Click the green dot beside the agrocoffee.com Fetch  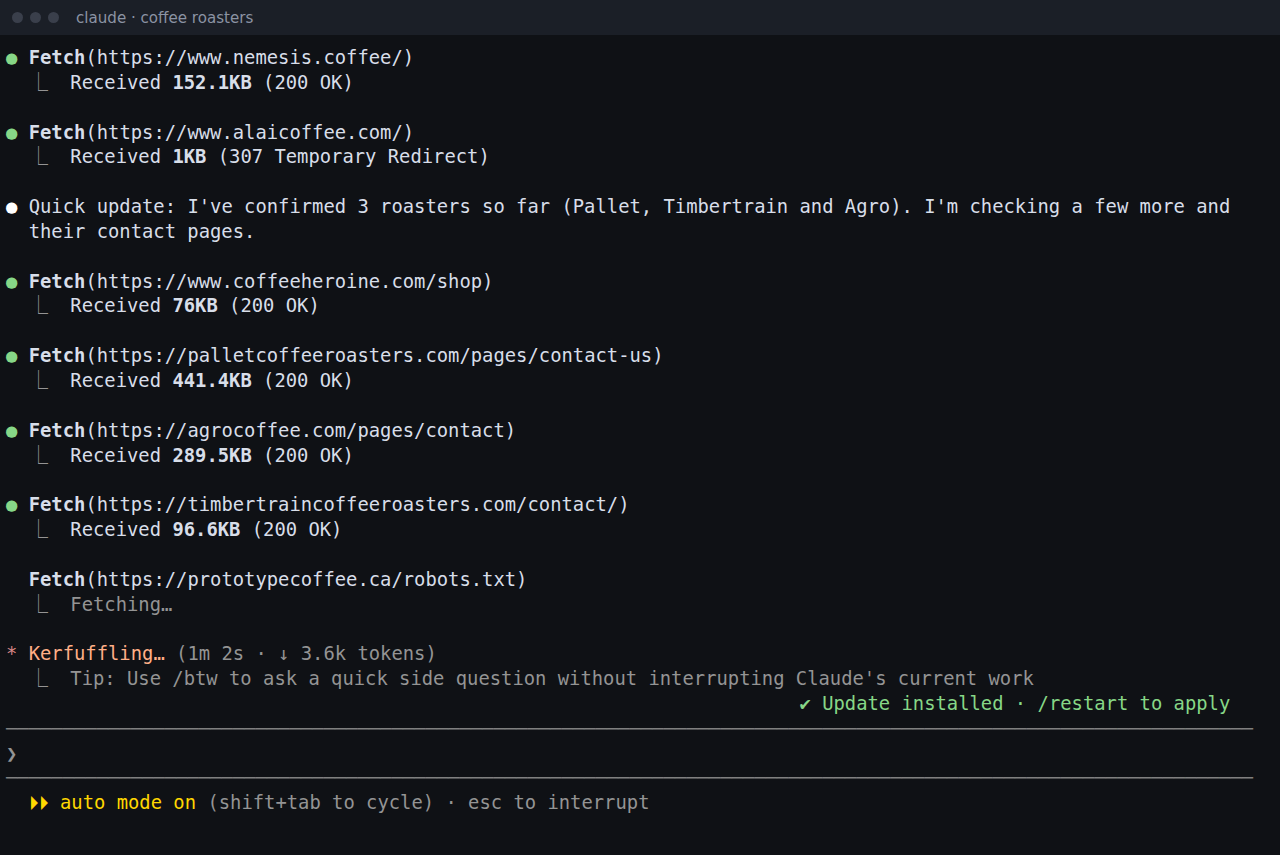click(12, 432)
